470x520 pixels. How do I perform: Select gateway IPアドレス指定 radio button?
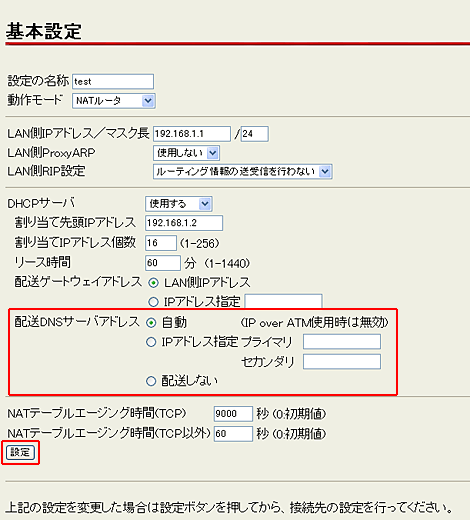click(x=153, y=302)
